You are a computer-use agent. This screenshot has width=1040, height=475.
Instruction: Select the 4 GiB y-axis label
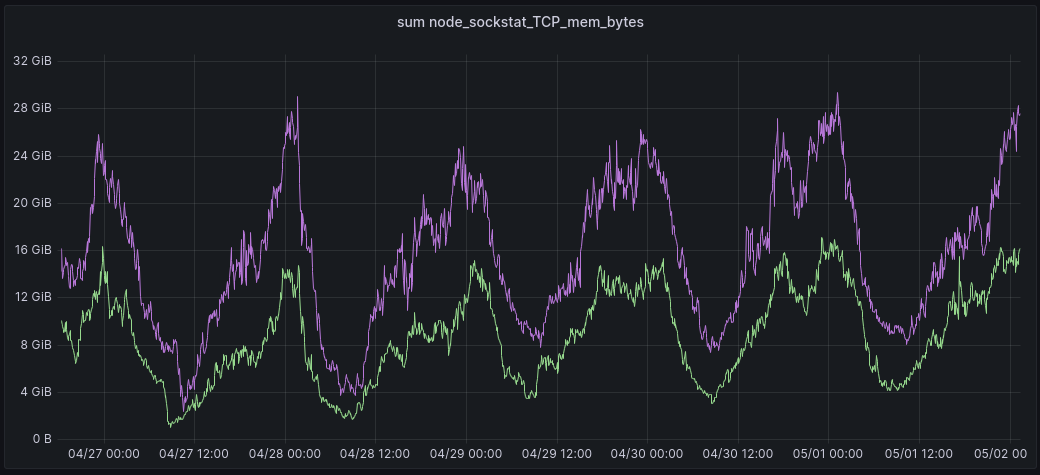click(35, 392)
